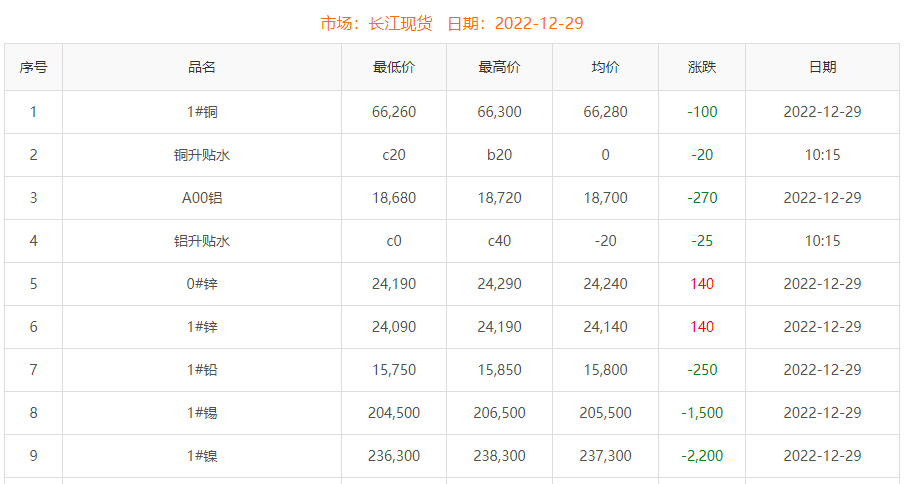908x484 pixels.
Task: Select the red 140 change for 0#锌
Action: click(x=702, y=284)
